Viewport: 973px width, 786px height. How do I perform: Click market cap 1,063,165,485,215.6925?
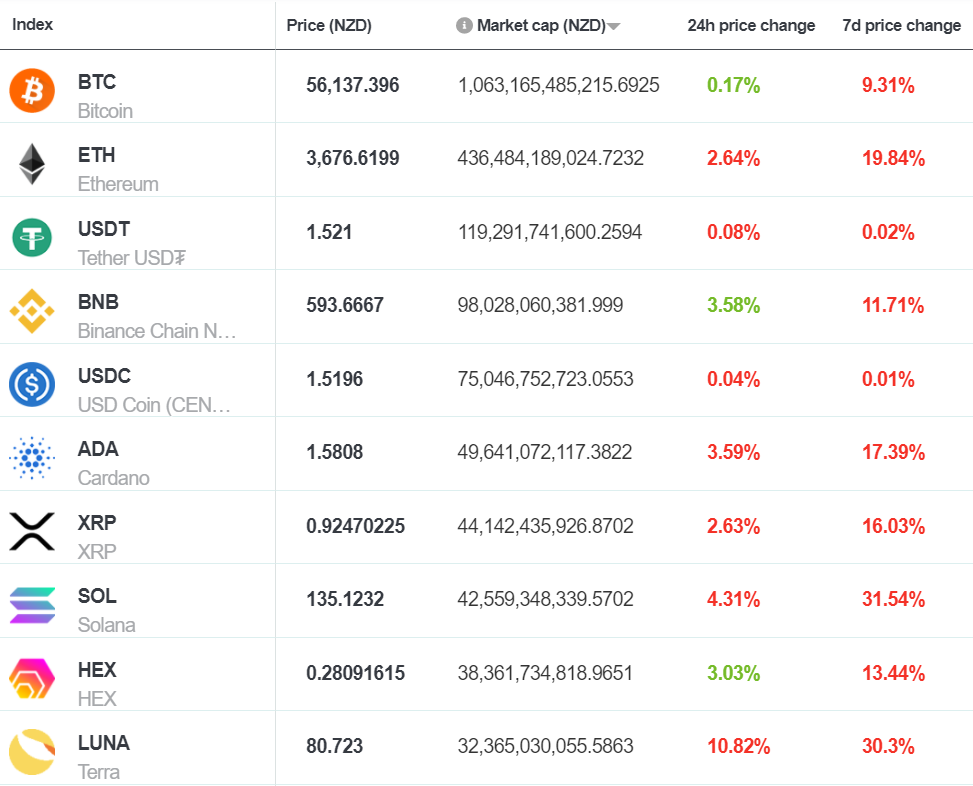tap(558, 85)
